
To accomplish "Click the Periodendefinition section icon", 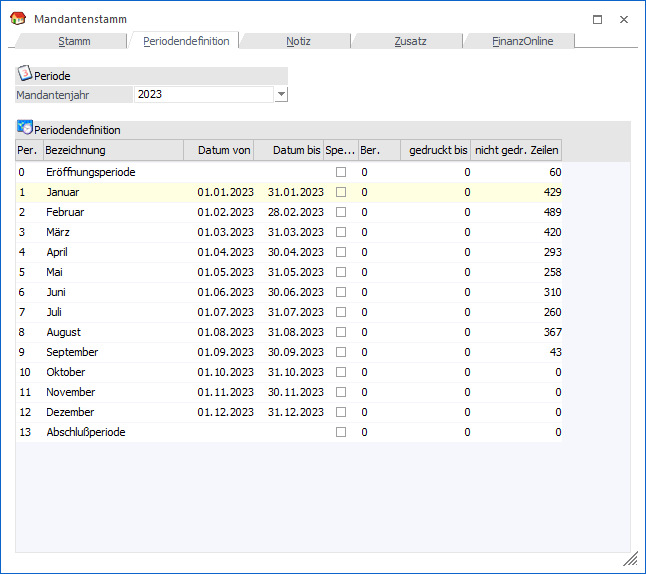I will (25, 128).
